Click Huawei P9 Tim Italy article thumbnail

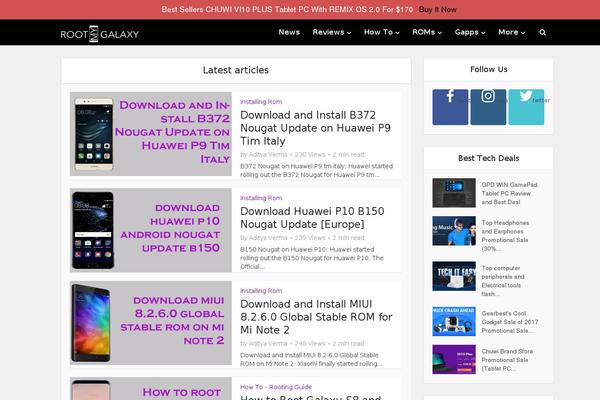click(151, 134)
